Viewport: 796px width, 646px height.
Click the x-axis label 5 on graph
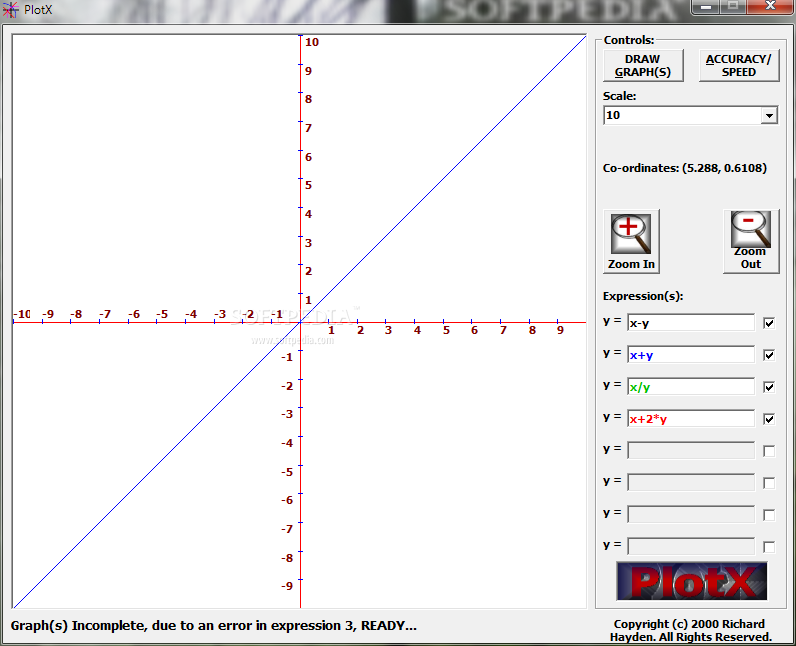click(x=446, y=330)
